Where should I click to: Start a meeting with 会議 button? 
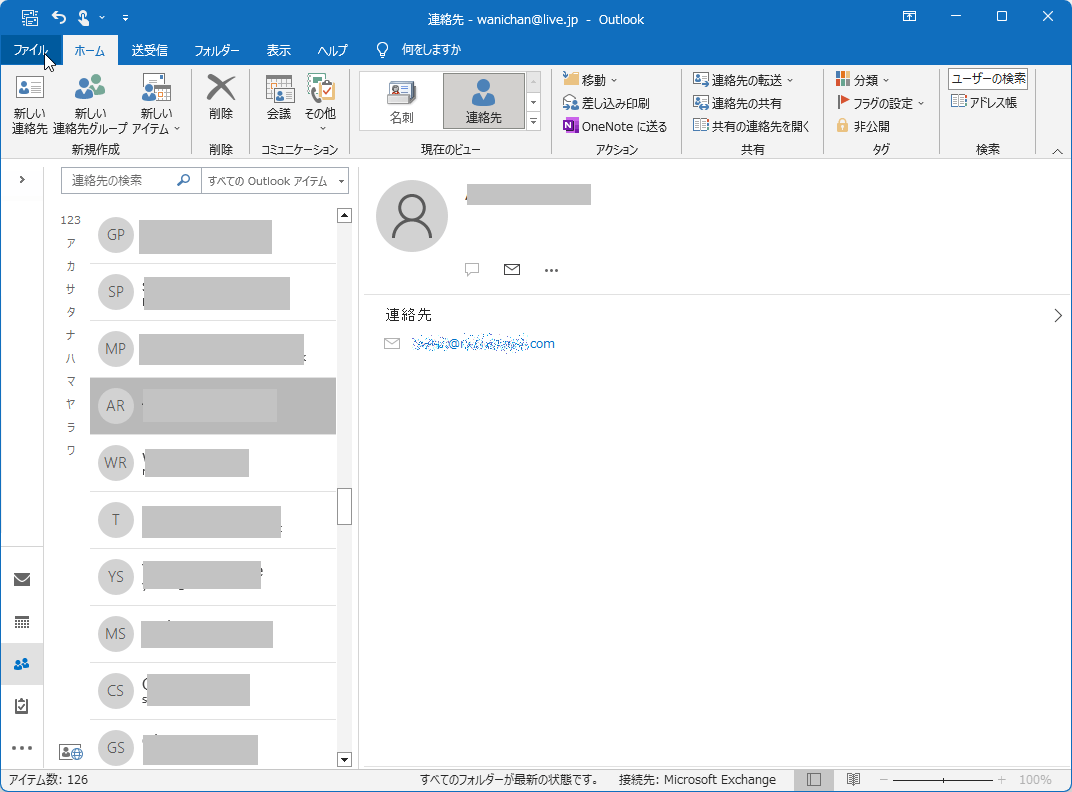coord(279,98)
